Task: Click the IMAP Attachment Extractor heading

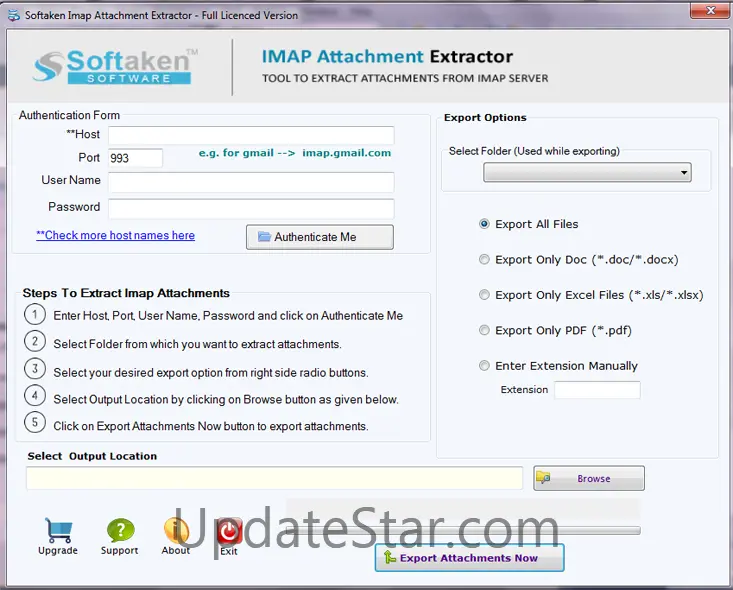Action: click(387, 57)
